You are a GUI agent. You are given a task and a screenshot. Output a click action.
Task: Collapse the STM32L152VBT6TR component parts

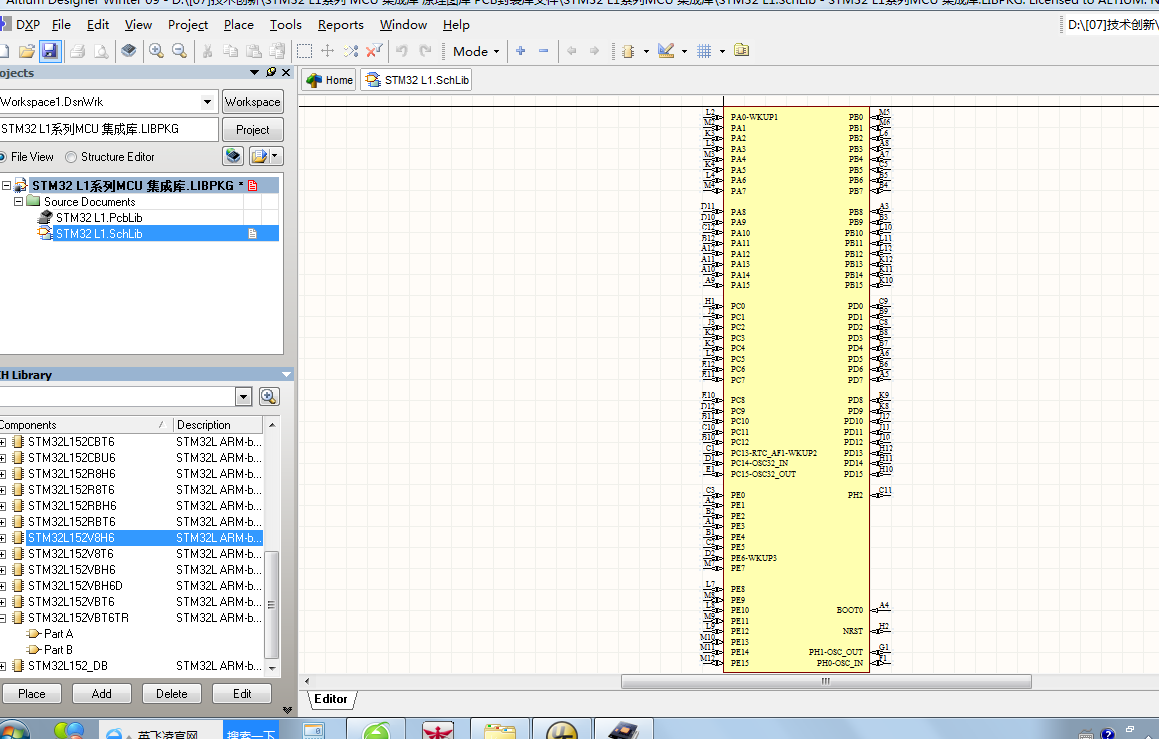tap(3, 618)
